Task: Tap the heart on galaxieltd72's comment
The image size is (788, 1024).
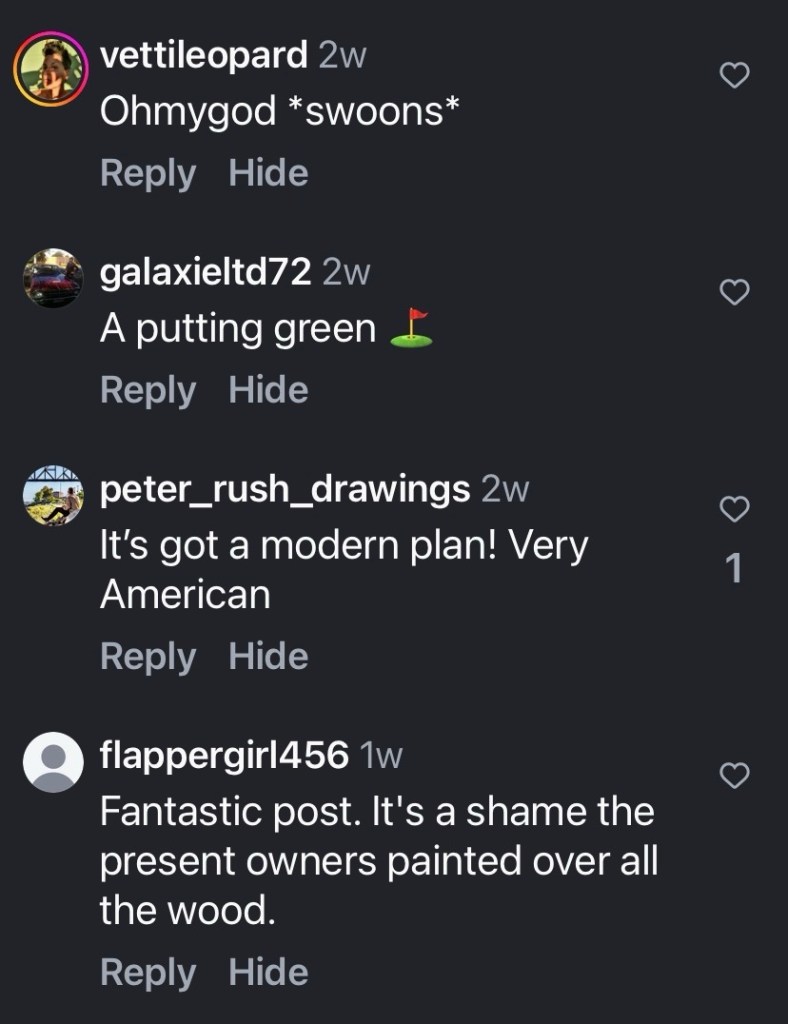Action: pos(735,292)
